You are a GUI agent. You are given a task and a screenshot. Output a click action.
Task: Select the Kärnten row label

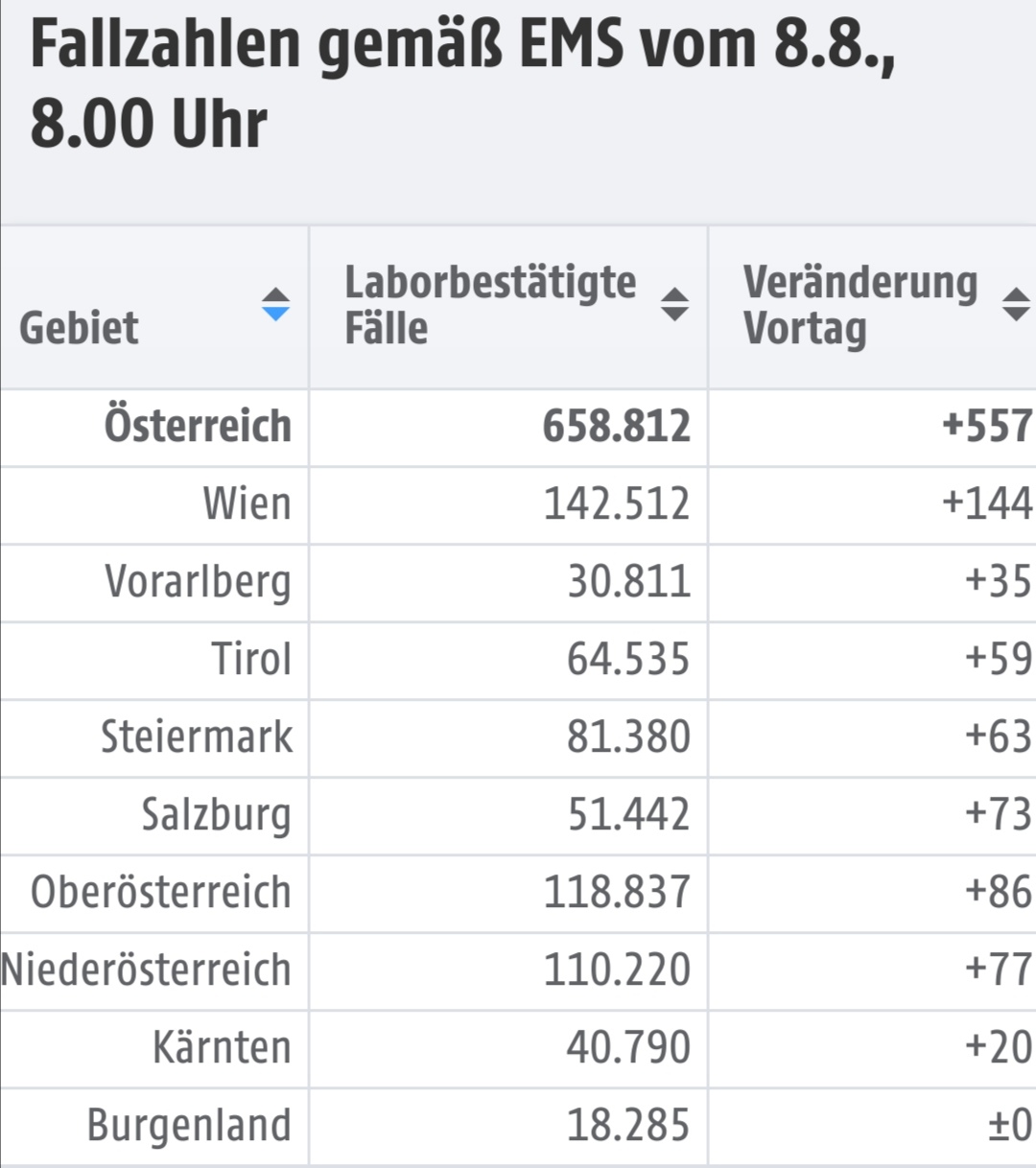click(222, 1047)
